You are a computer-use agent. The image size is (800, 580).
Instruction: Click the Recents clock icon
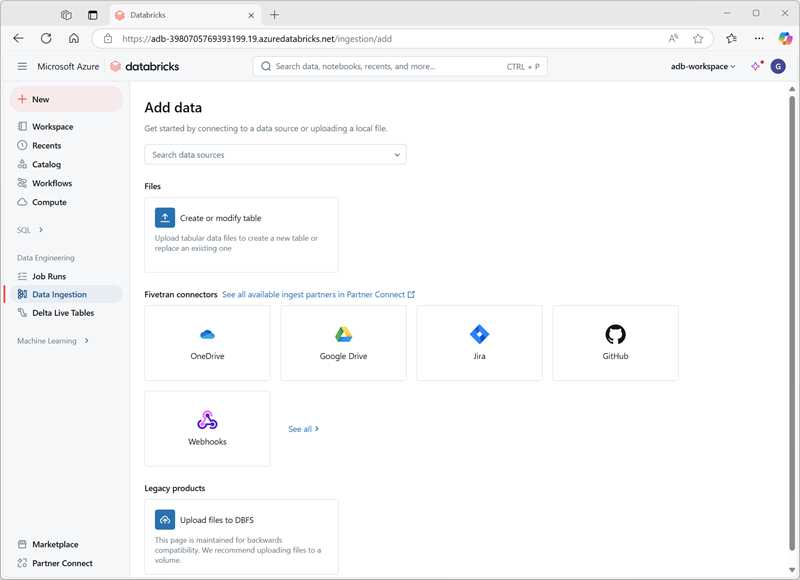[22, 145]
